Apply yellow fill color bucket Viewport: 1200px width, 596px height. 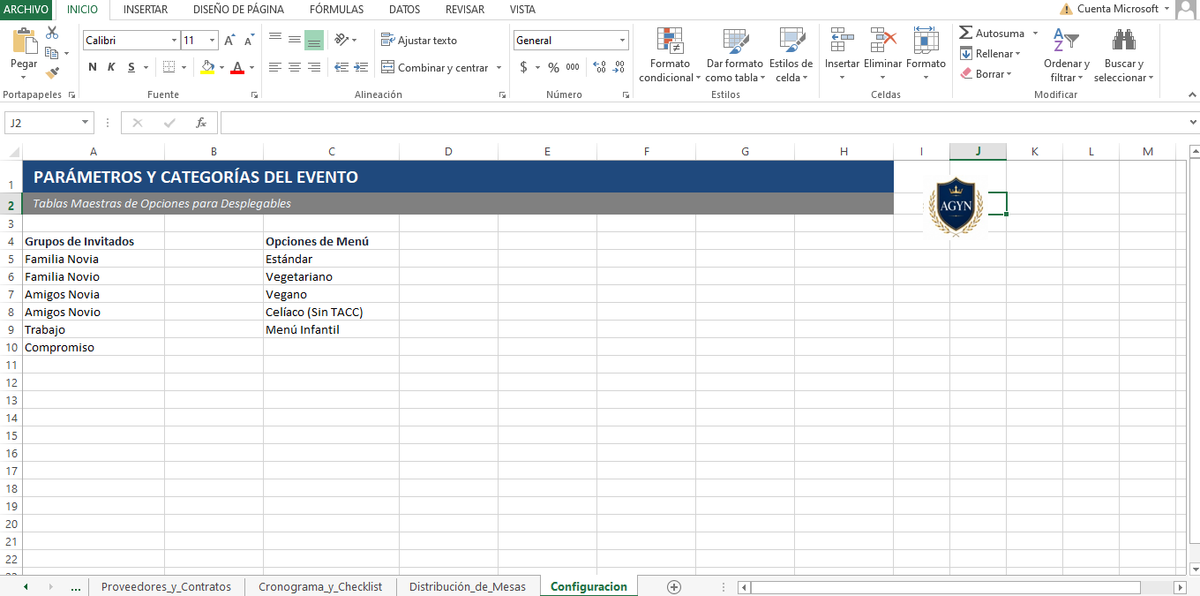(207, 67)
